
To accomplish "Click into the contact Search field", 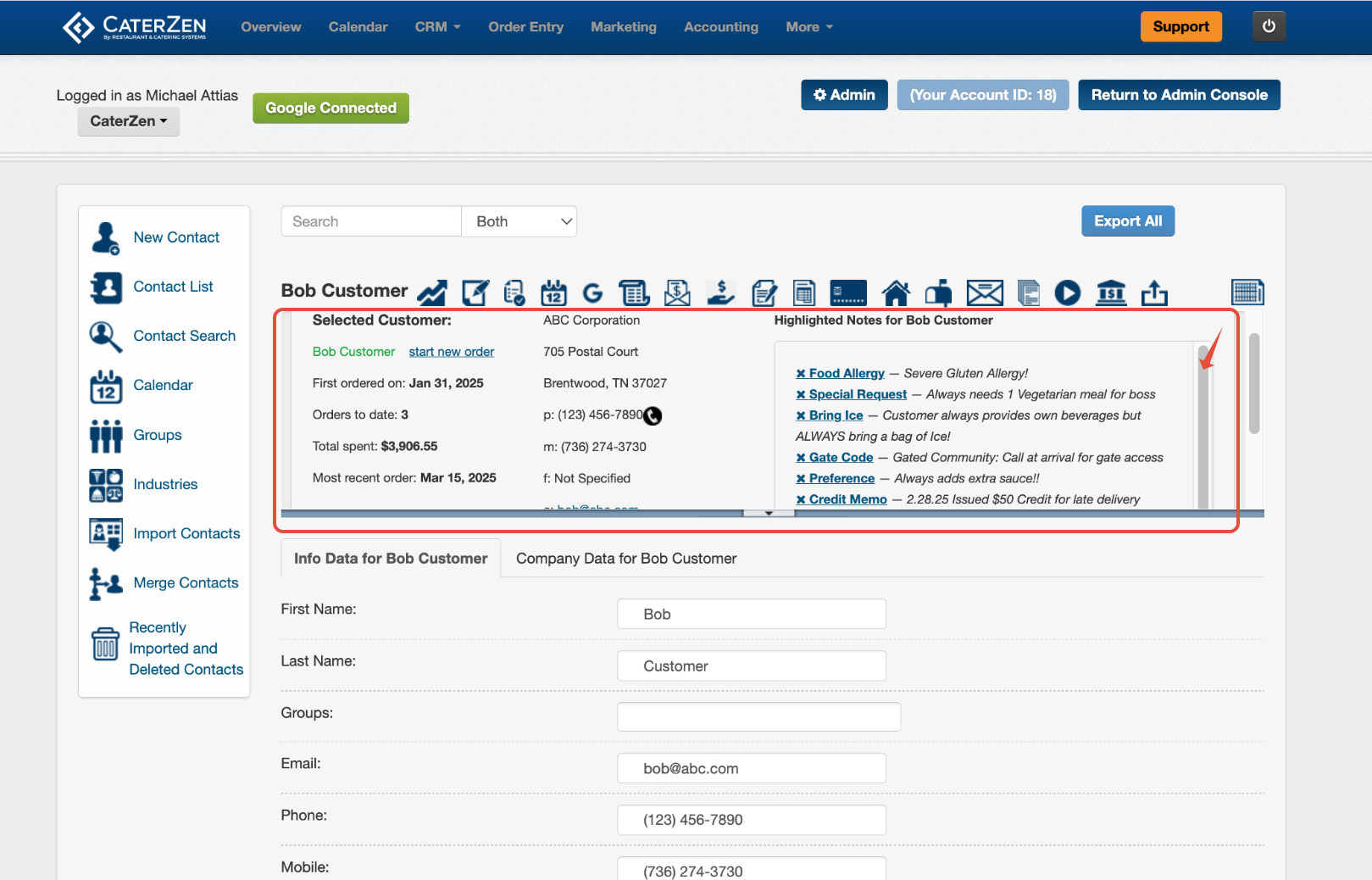I will pos(371,221).
